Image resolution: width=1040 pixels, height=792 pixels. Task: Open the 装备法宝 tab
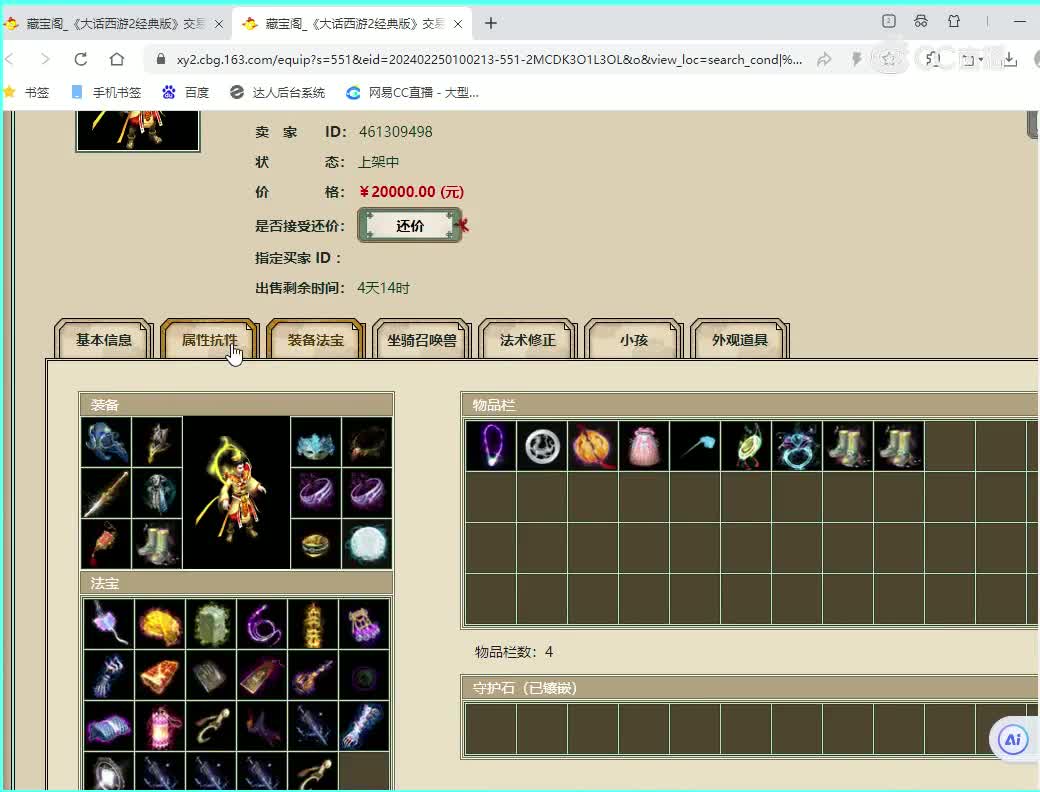(x=316, y=340)
